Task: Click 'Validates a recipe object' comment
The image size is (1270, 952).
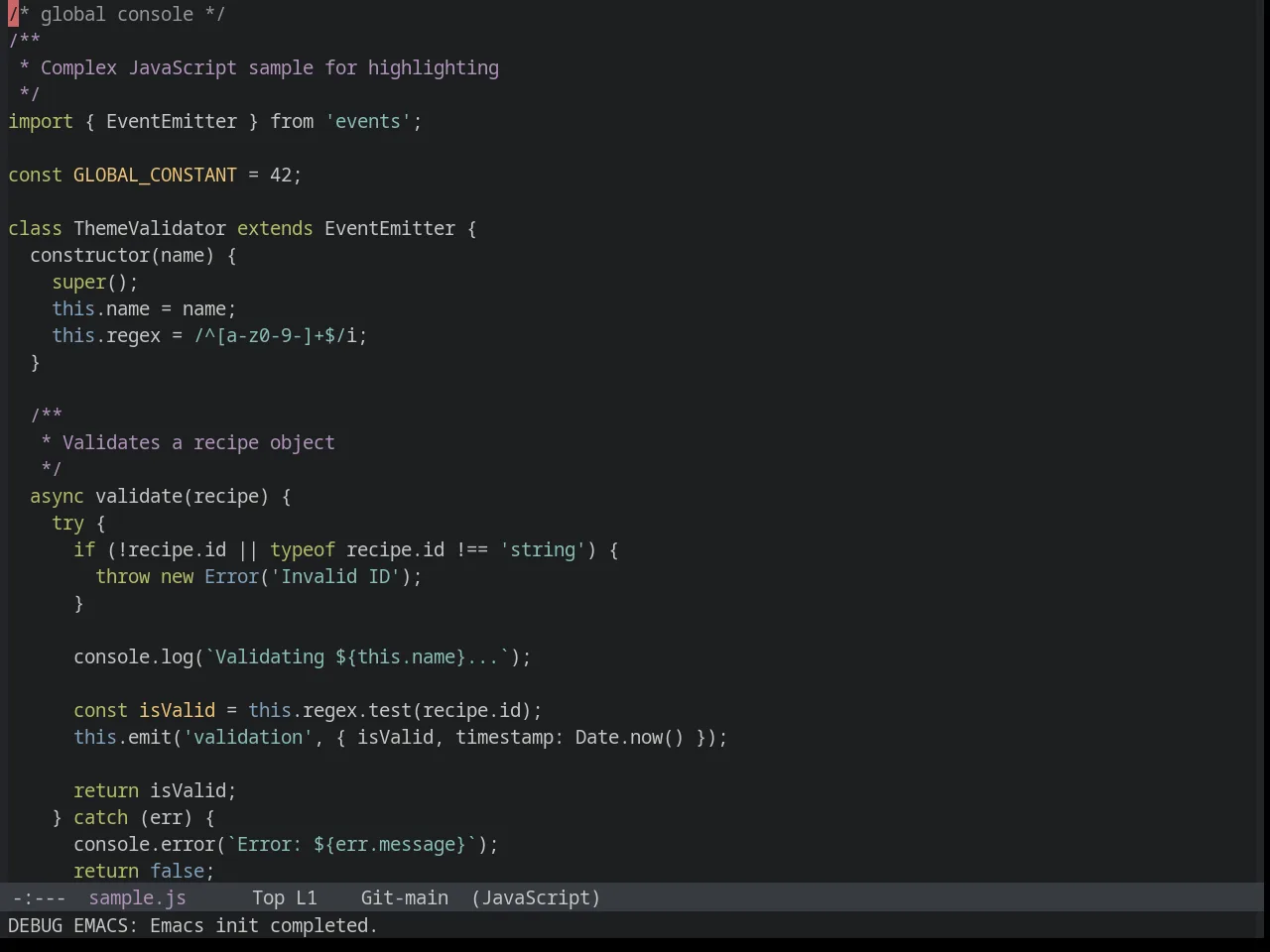Action: click(198, 442)
